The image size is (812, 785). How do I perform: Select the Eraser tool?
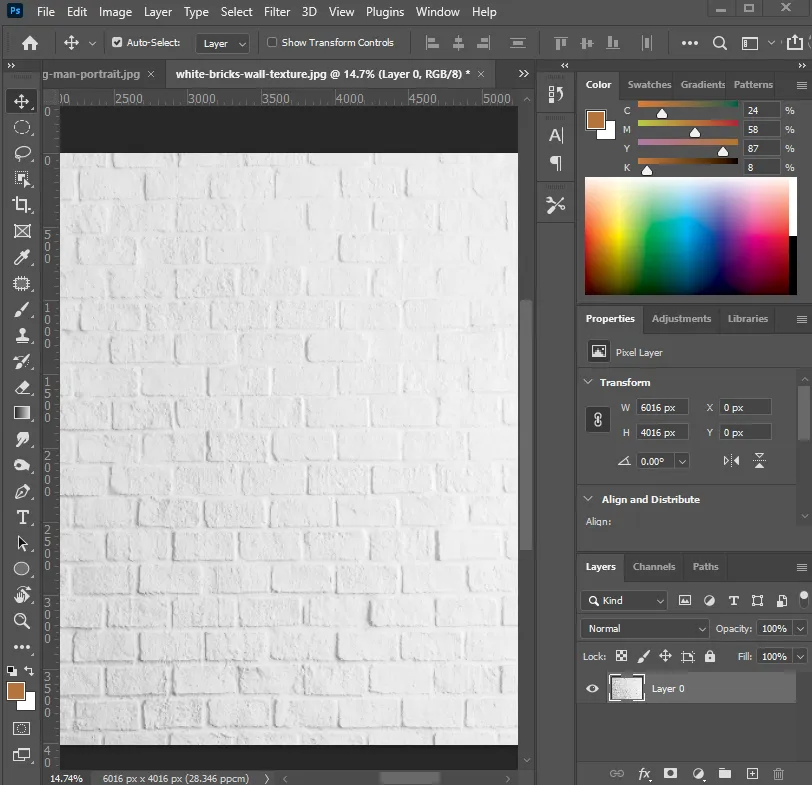[x=22, y=387]
